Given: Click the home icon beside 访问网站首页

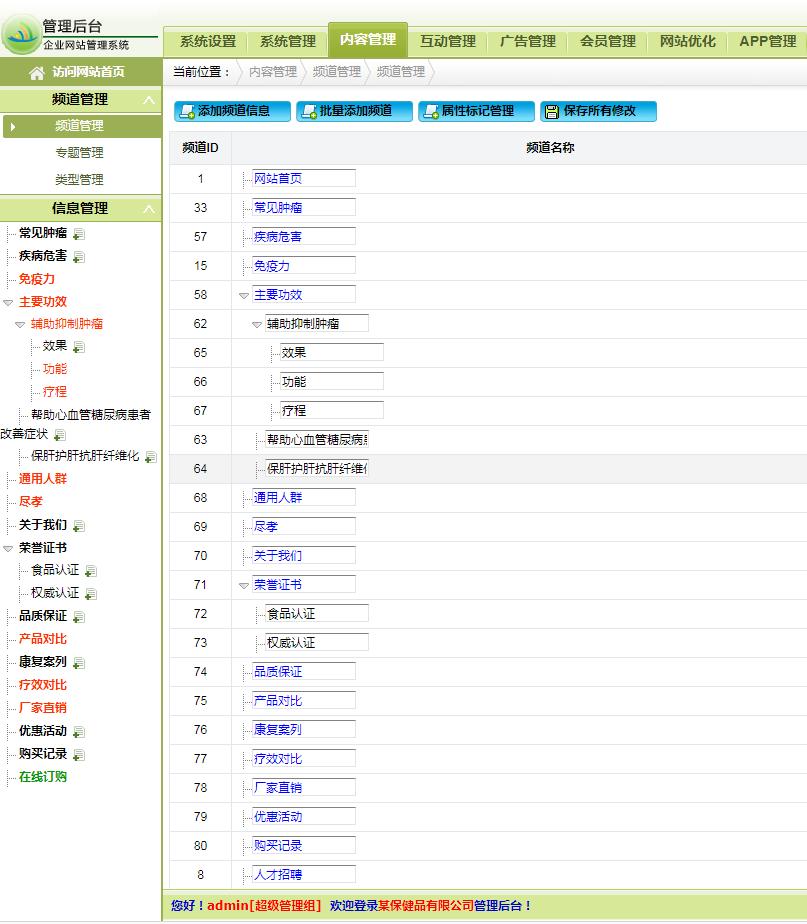Looking at the screenshot, I should coord(37,73).
